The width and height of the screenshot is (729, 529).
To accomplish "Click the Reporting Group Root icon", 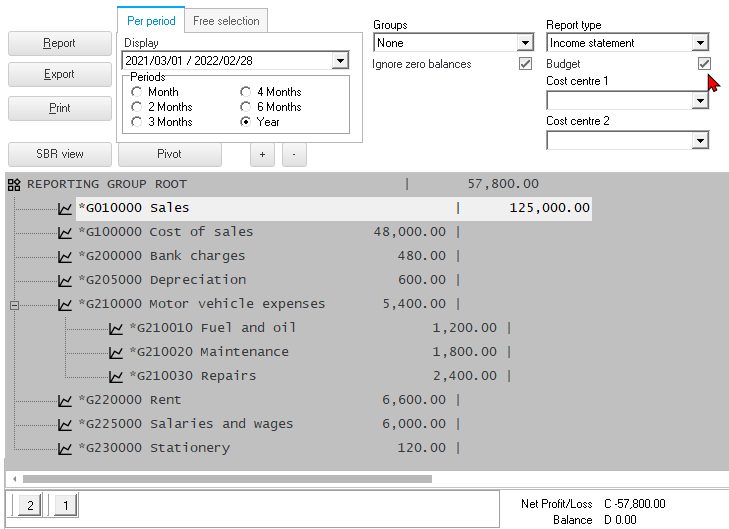I will pyautogui.click(x=14, y=184).
